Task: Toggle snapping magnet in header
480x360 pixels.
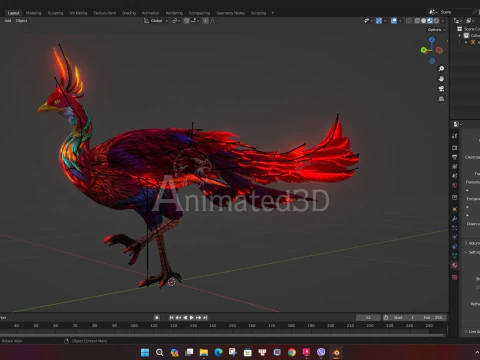Action: [x=187, y=21]
